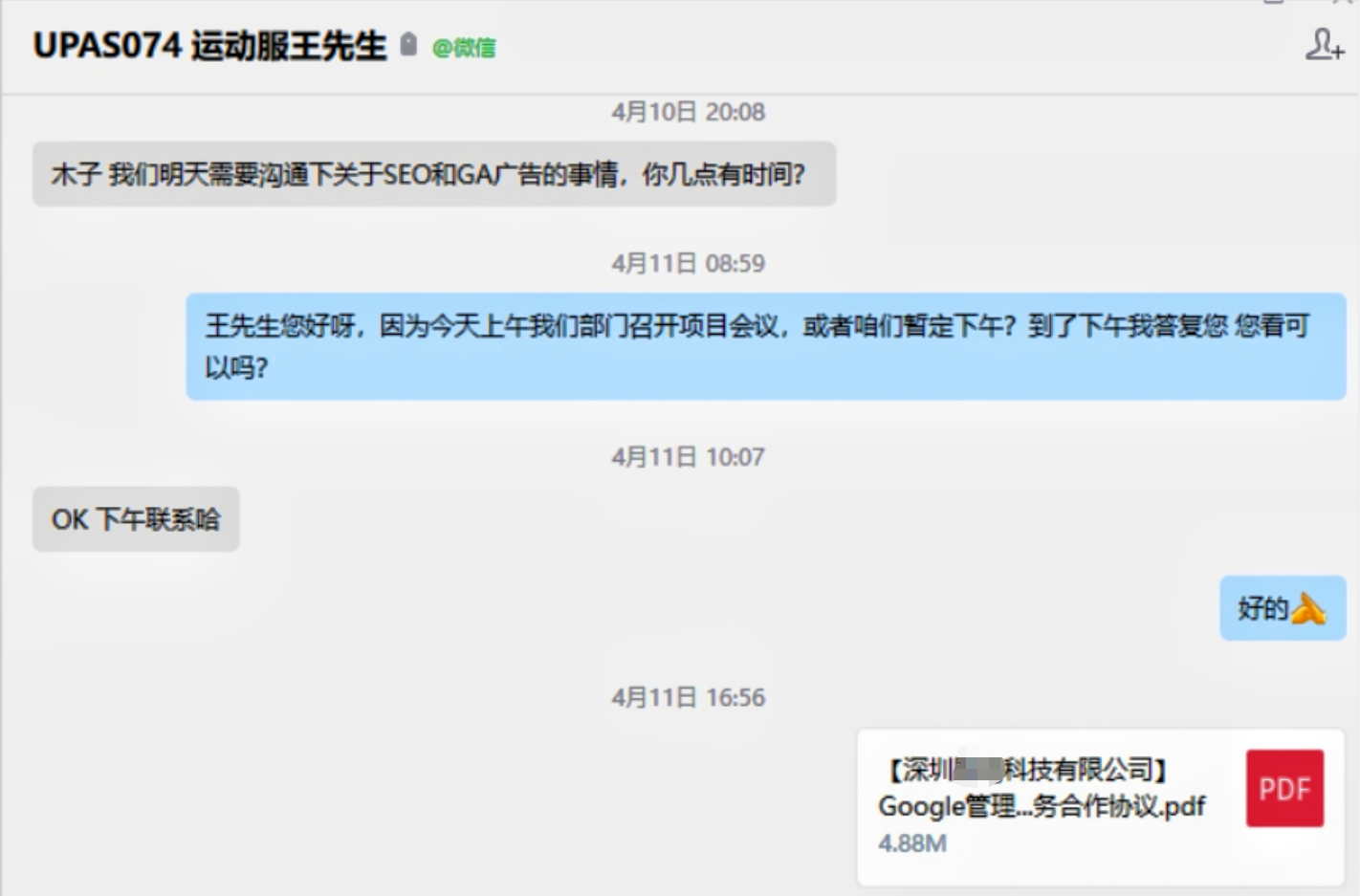Click the 4.88M file size text
The image size is (1360, 896).
pos(912,843)
